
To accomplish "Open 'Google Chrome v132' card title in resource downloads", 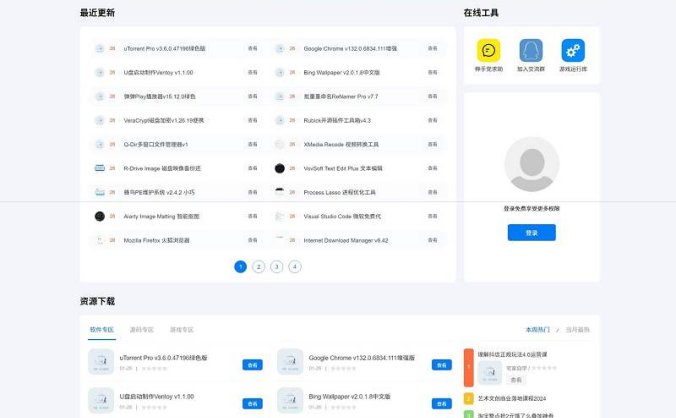I will pos(362,358).
